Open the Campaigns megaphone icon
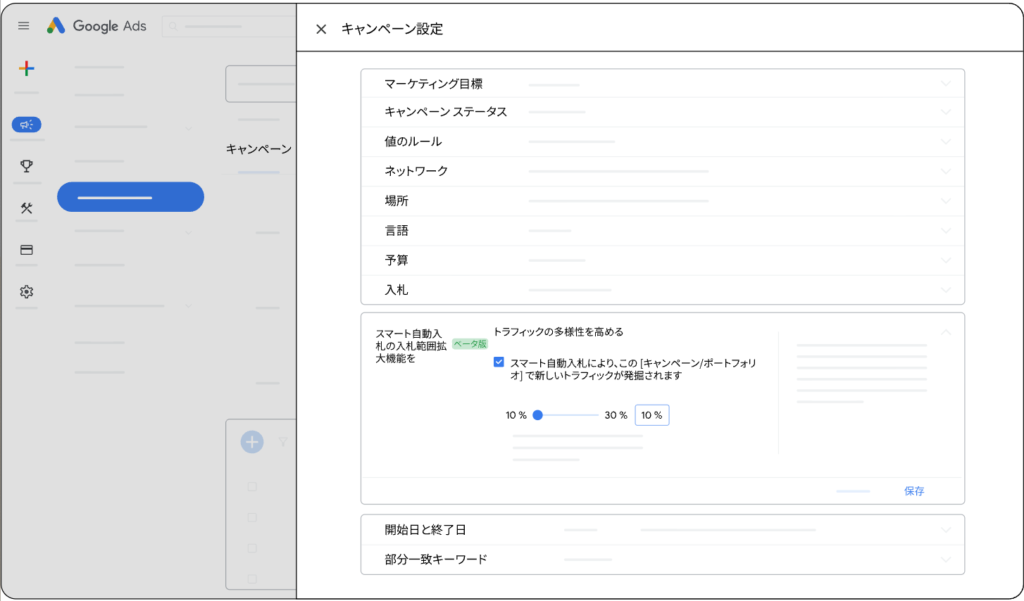The width and height of the screenshot is (1024, 601). [x=27, y=125]
